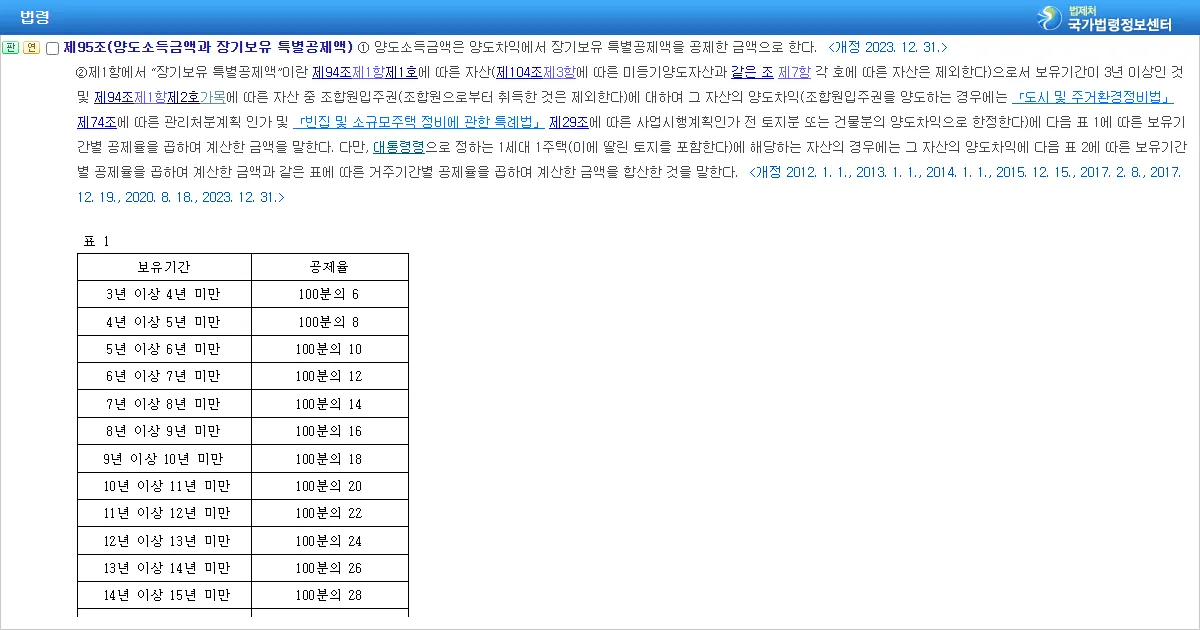Select the 표 1 table caption
The width and height of the screenshot is (1200, 630).
coord(96,241)
